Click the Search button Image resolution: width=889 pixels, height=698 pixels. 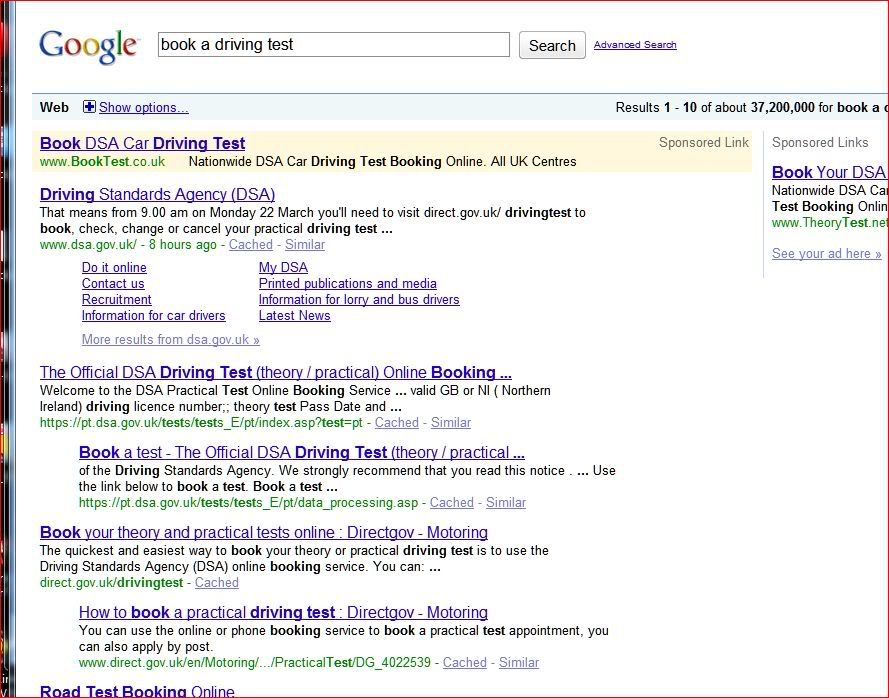click(x=552, y=45)
